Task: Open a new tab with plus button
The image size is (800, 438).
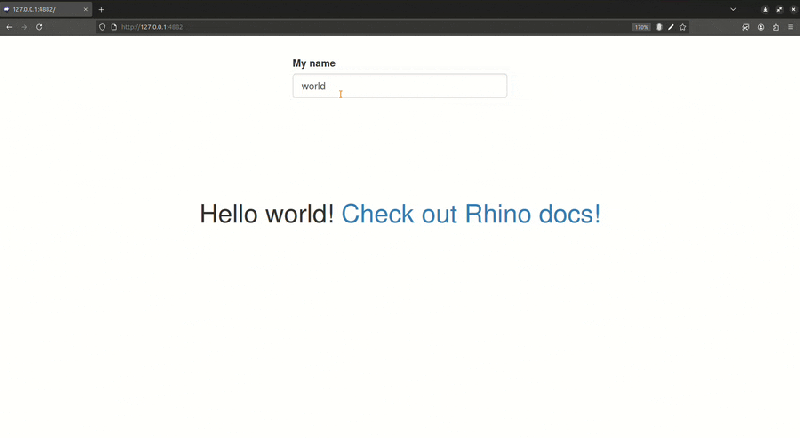Action: 101,9
